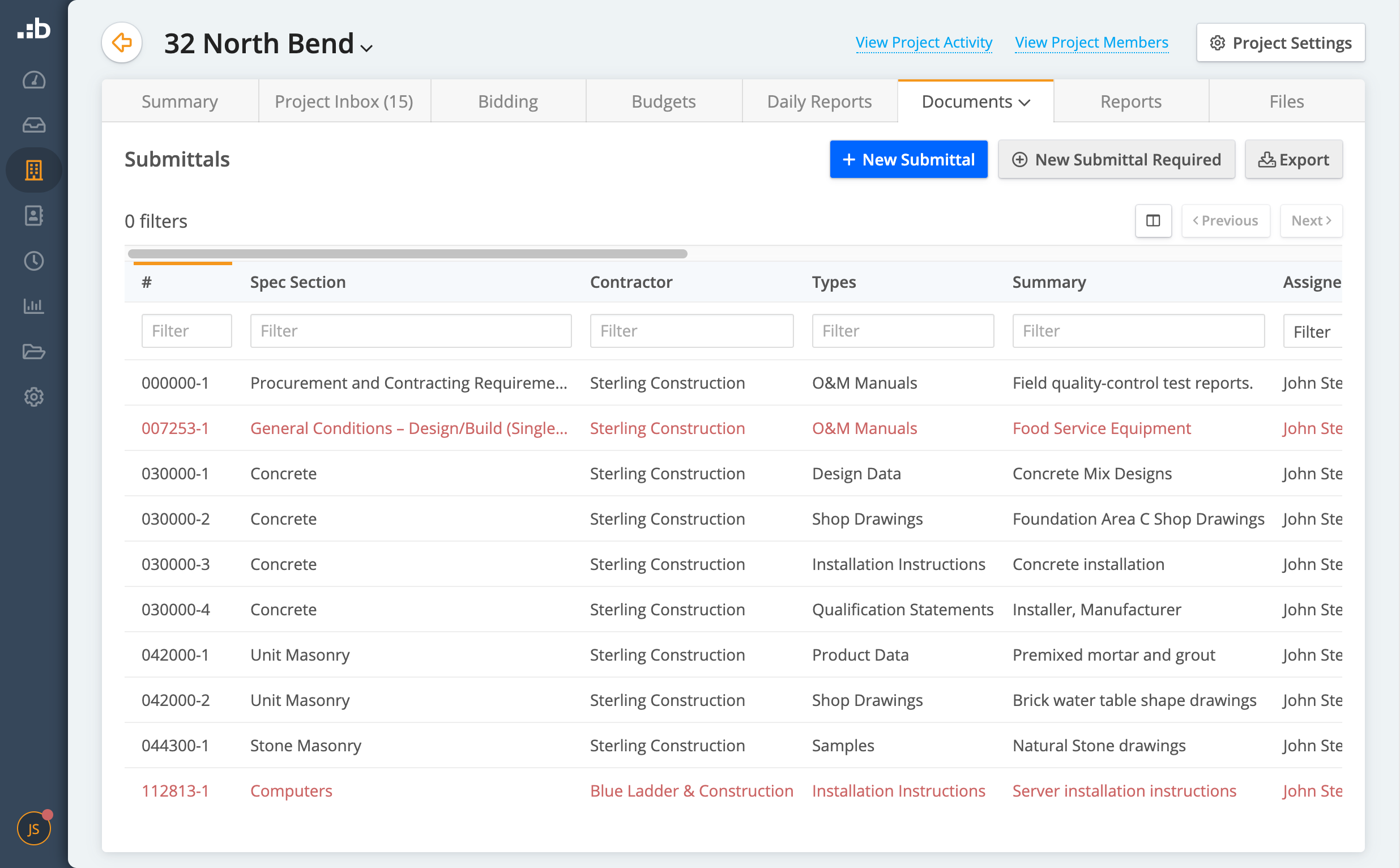Switch to the Daily Reports tab
This screenshot has width=1400, height=868.
coord(819,101)
